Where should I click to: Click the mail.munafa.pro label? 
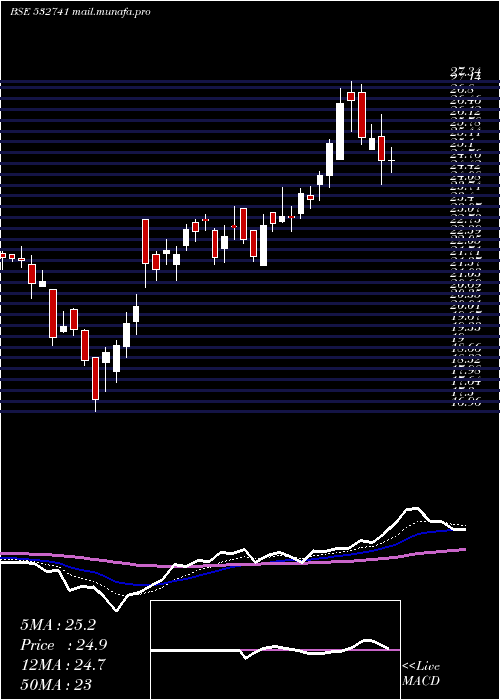point(111,12)
